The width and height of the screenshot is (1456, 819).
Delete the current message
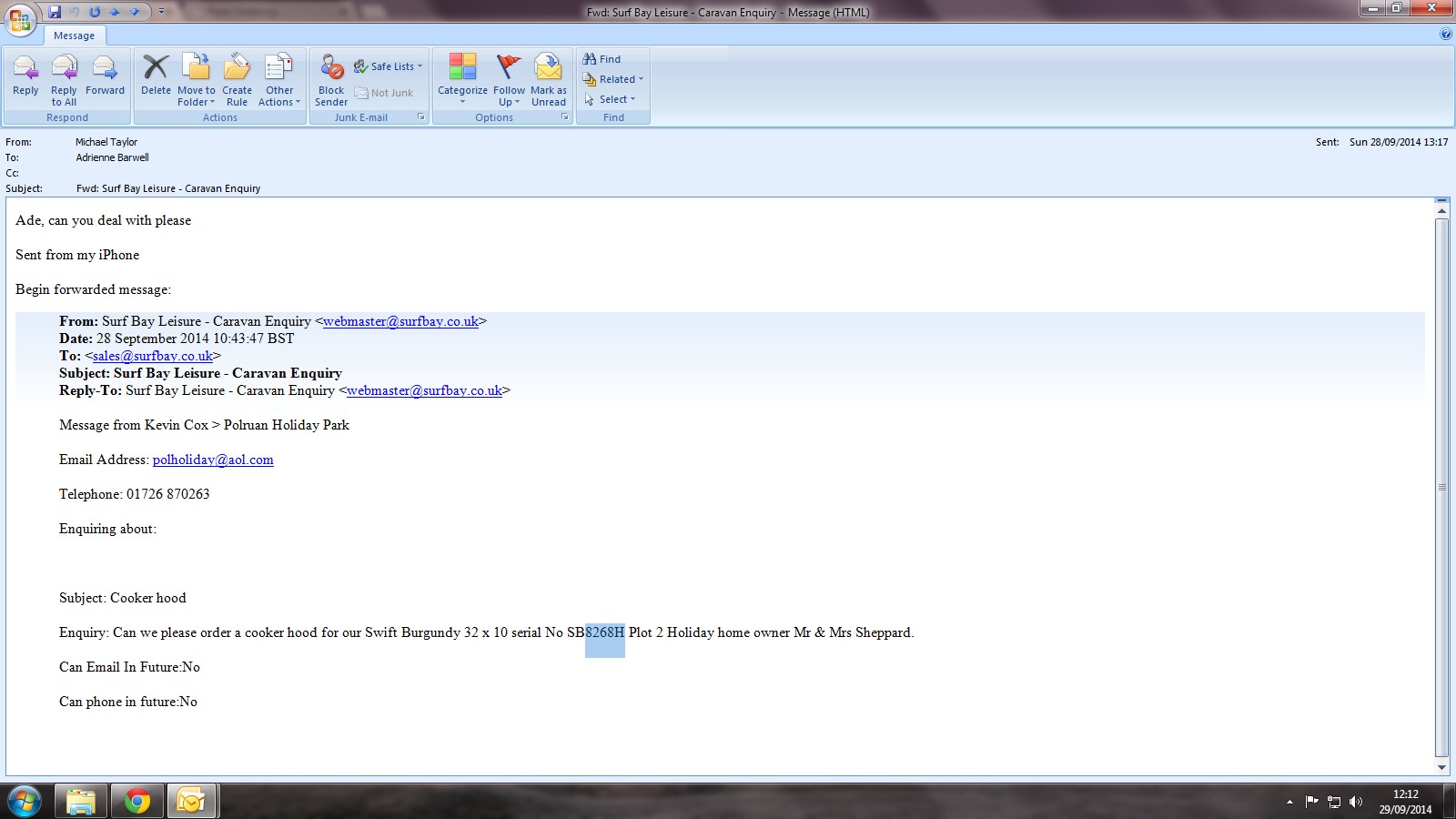coord(156,76)
